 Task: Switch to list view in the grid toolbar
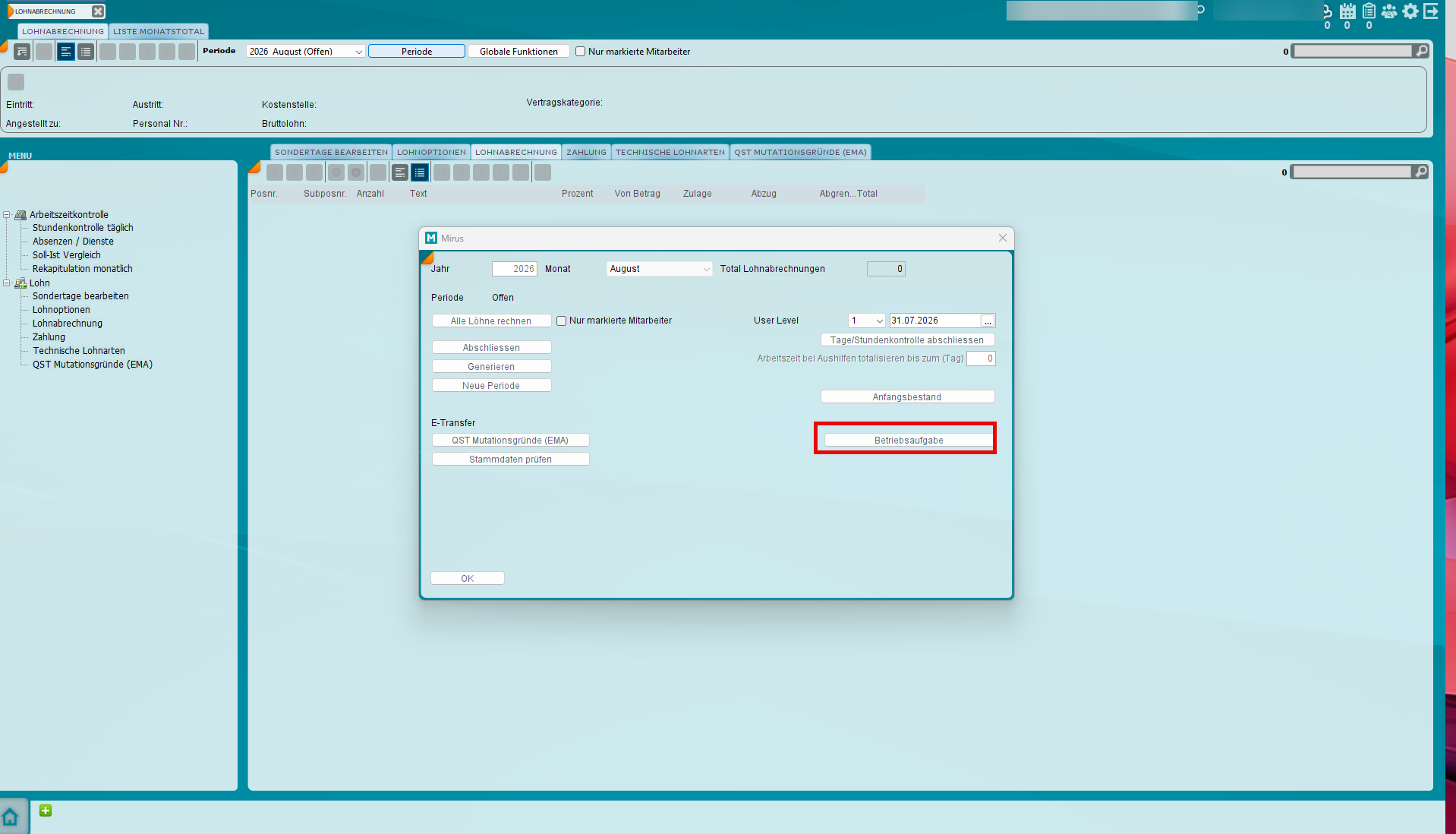[x=420, y=172]
